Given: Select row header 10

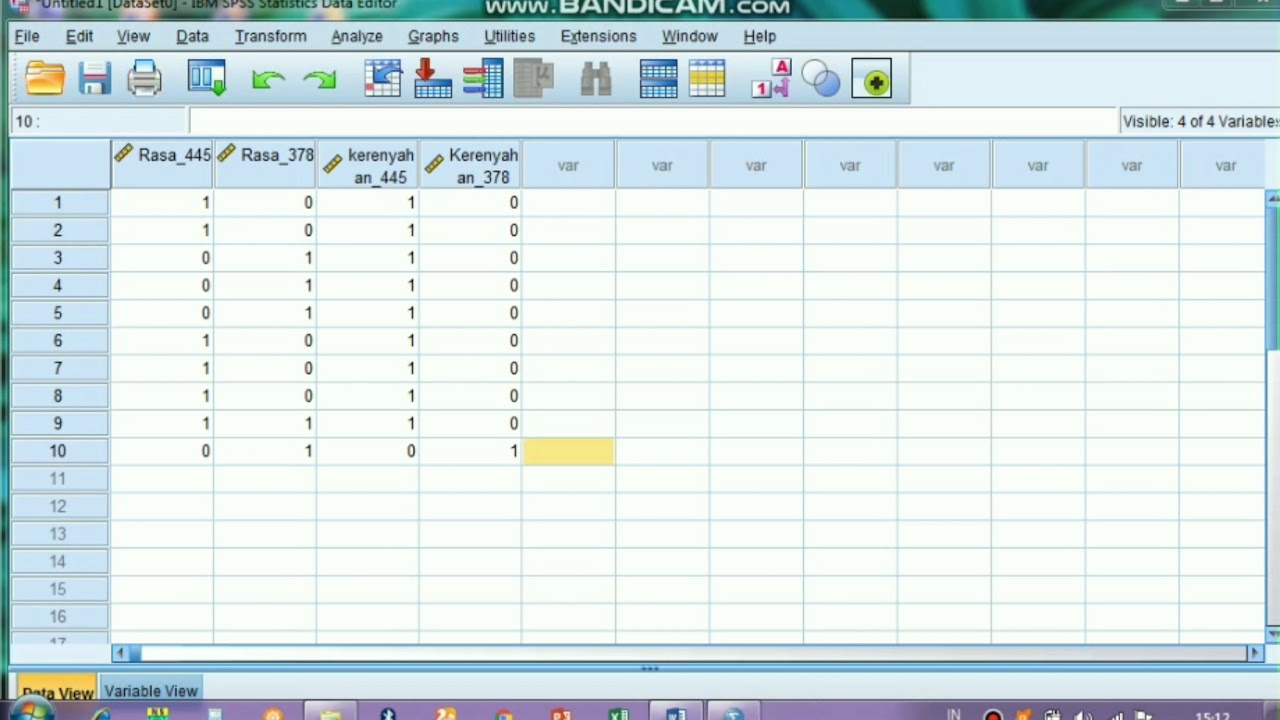Looking at the screenshot, I should 58,451.
